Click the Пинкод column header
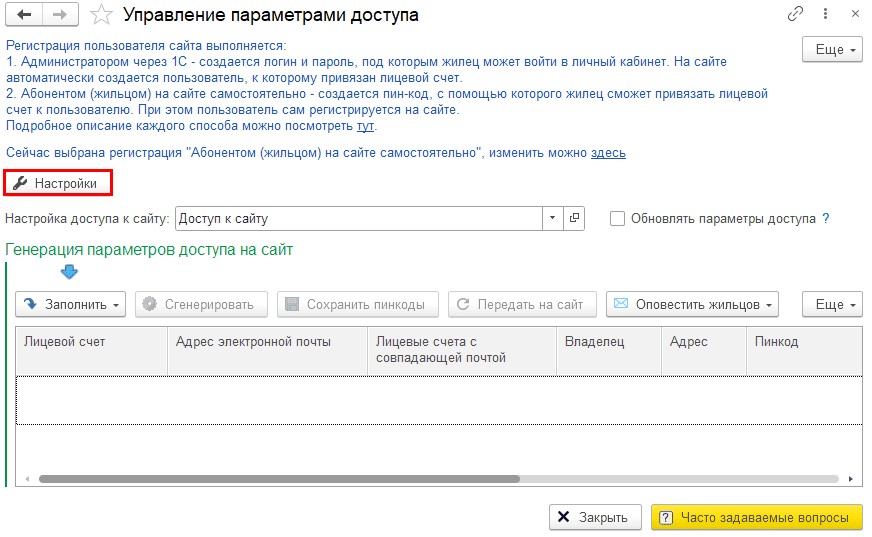Viewport: 872px width, 537px height. coord(805,351)
